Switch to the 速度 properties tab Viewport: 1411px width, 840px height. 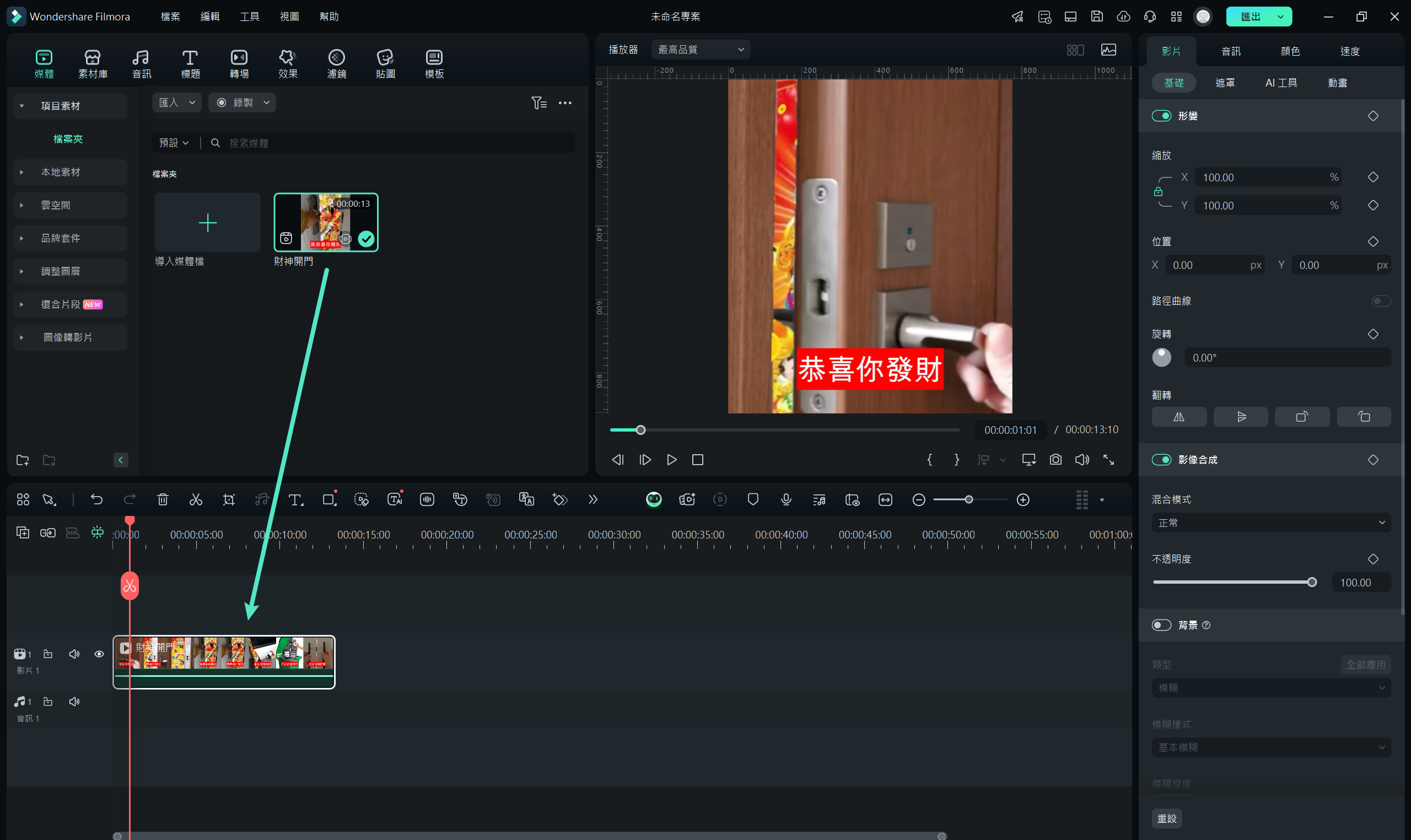click(x=1349, y=51)
